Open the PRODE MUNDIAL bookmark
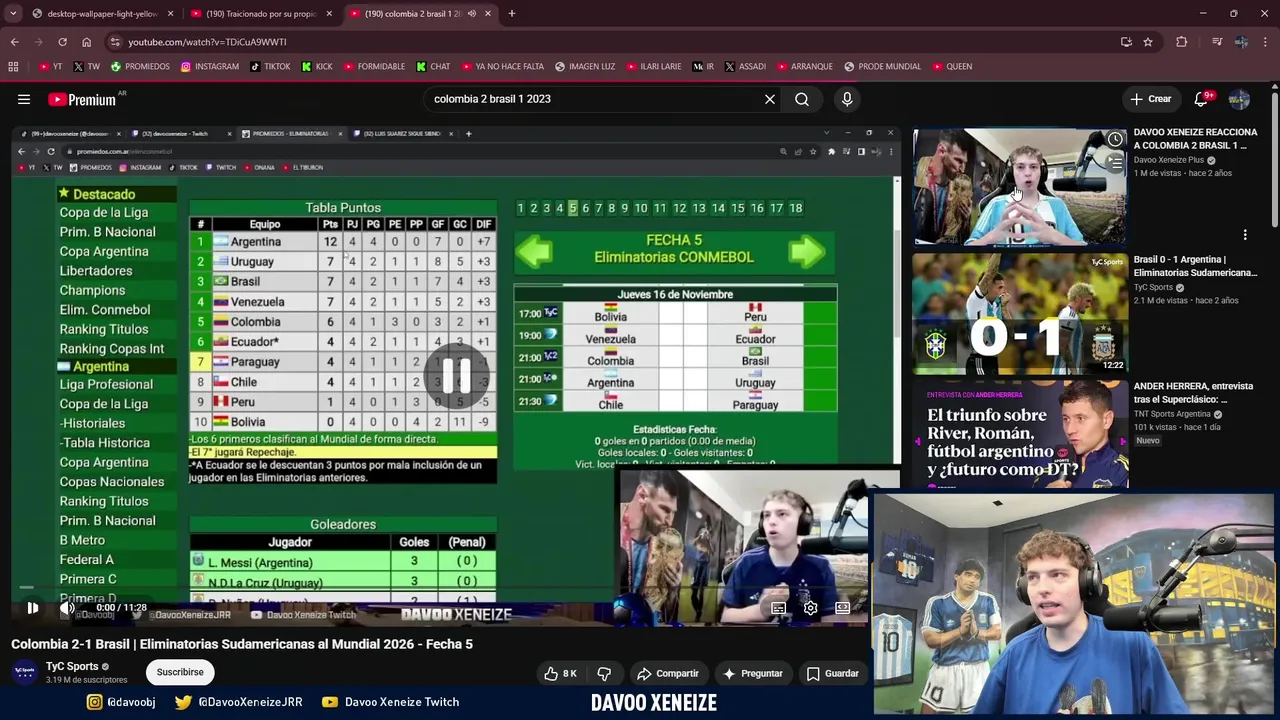Viewport: 1280px width, 720px height. point(882,67)
